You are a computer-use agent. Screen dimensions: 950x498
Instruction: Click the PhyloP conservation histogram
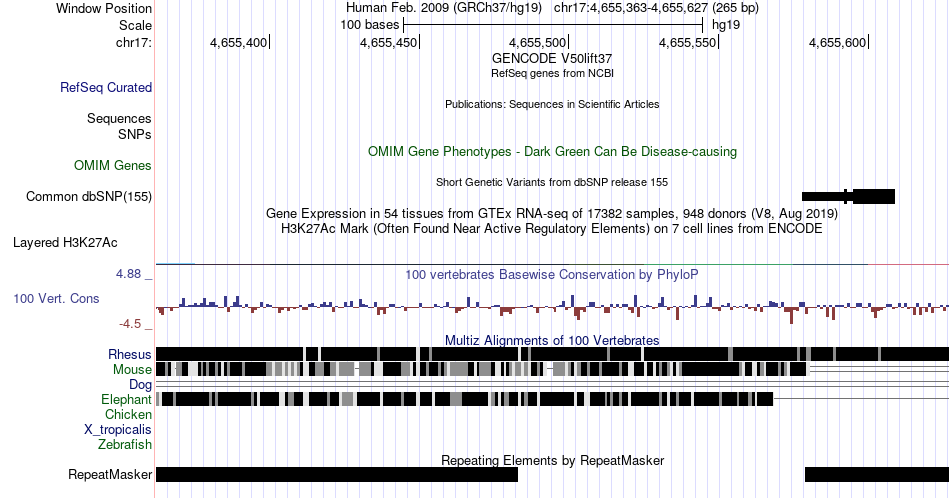click(x=552, y=308)
